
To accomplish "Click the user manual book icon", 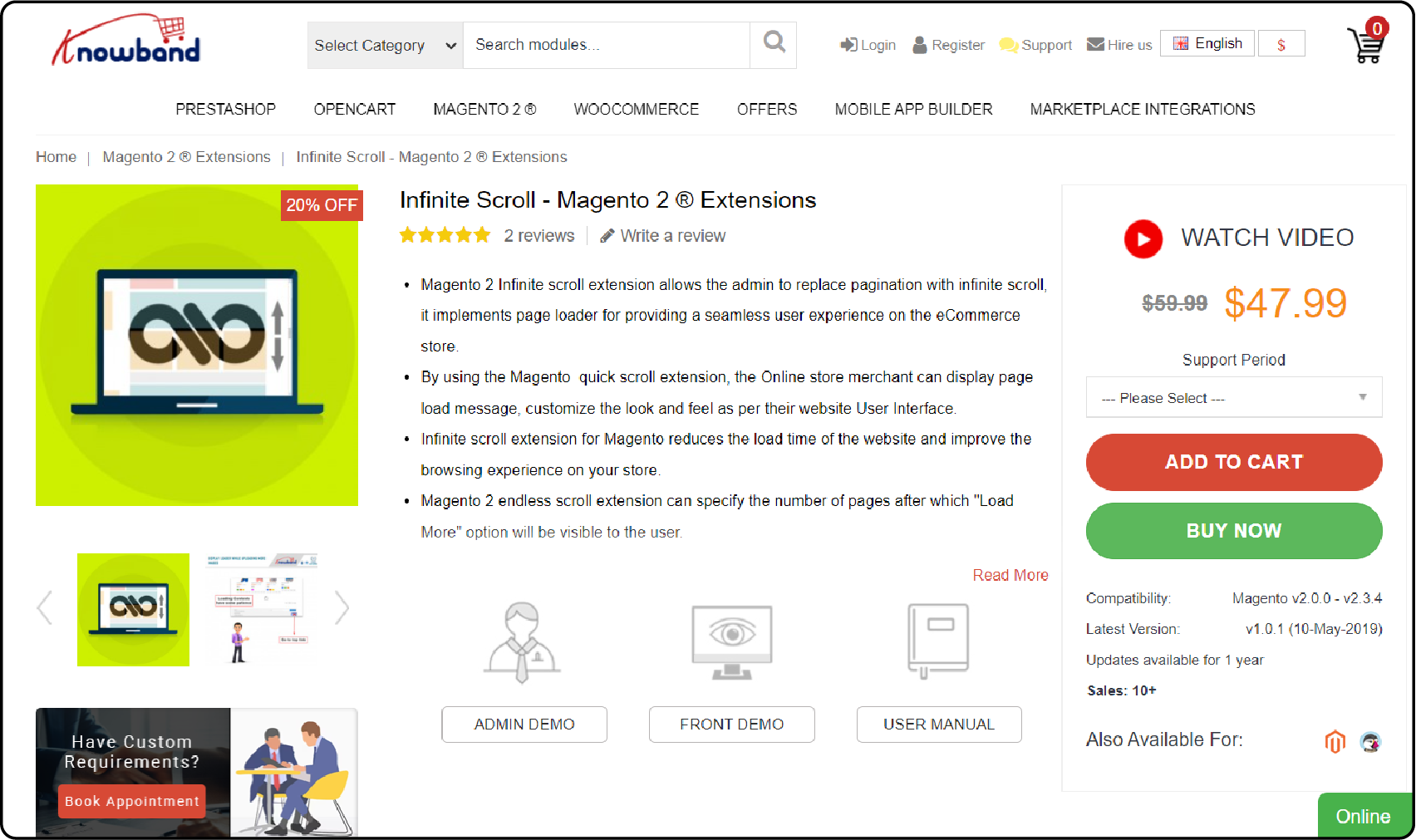I will 939,641.
